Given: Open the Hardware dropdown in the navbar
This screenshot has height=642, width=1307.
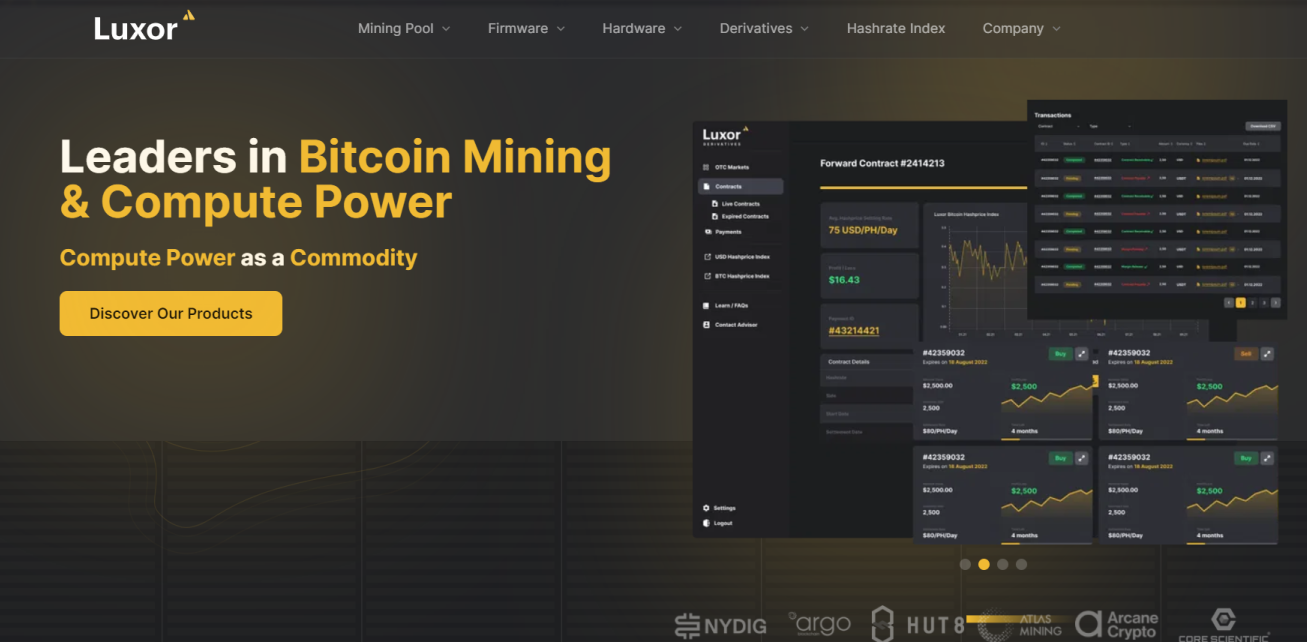Looking at the screenshot, I should click(642, 28).
